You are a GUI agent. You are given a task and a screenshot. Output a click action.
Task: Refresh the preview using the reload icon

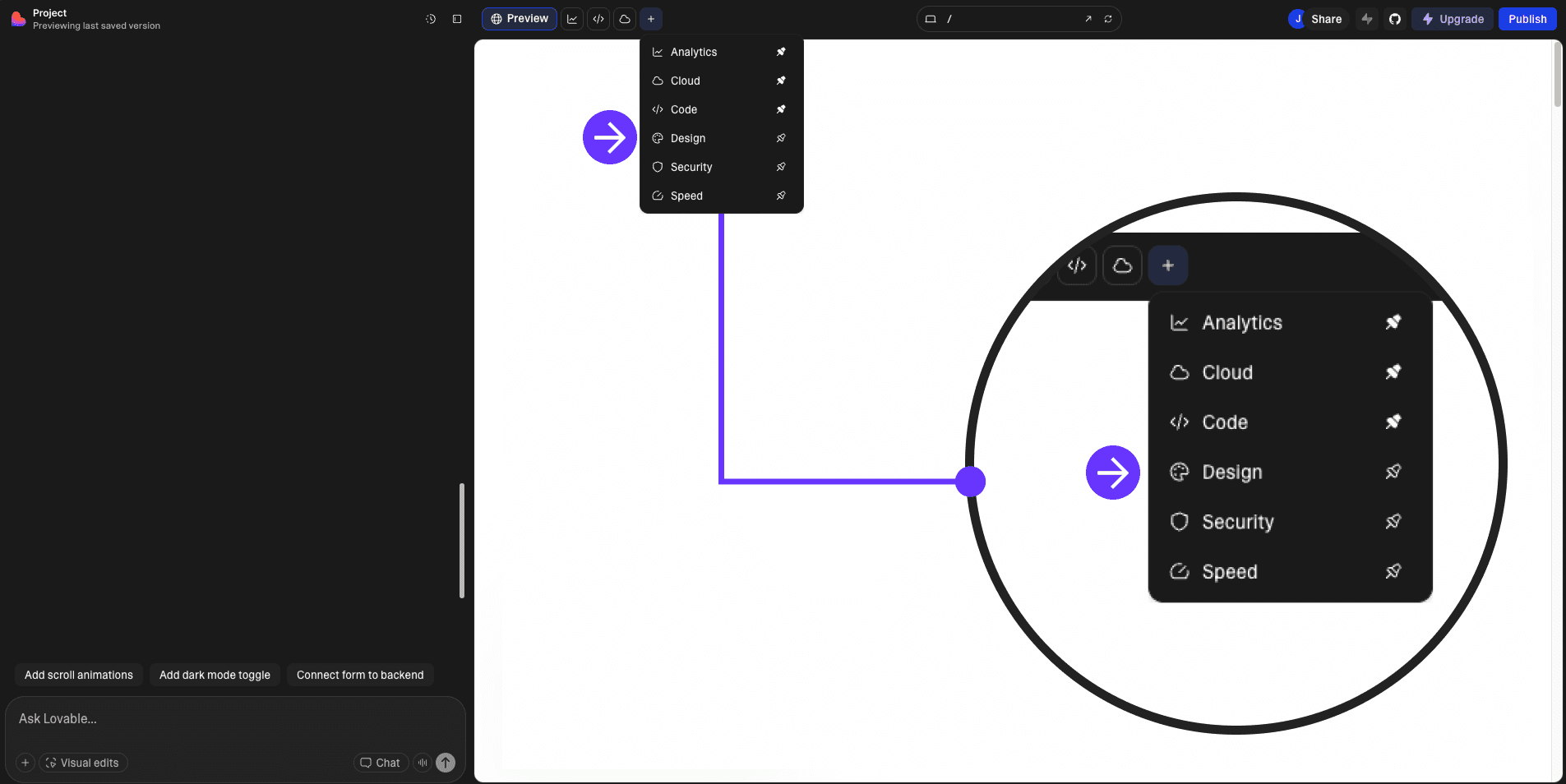pyautogui.click(x=1108, y=19)
